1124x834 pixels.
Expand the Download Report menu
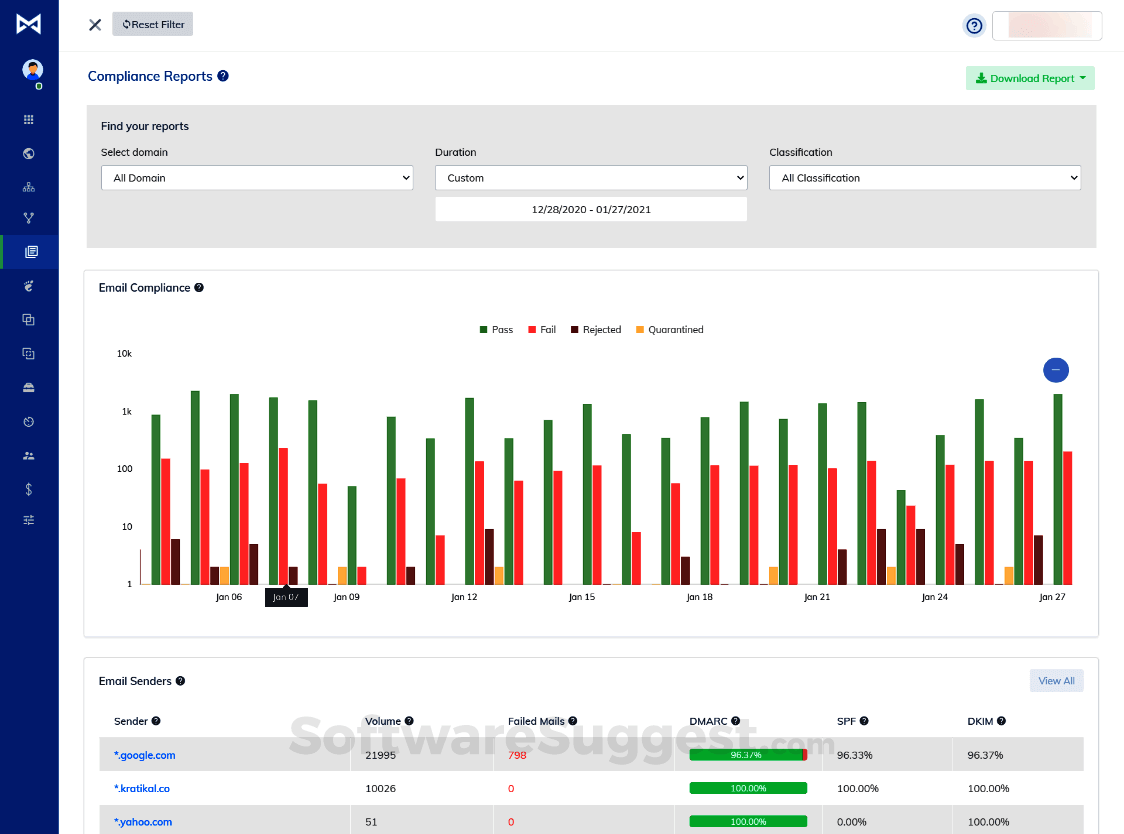1030,78
